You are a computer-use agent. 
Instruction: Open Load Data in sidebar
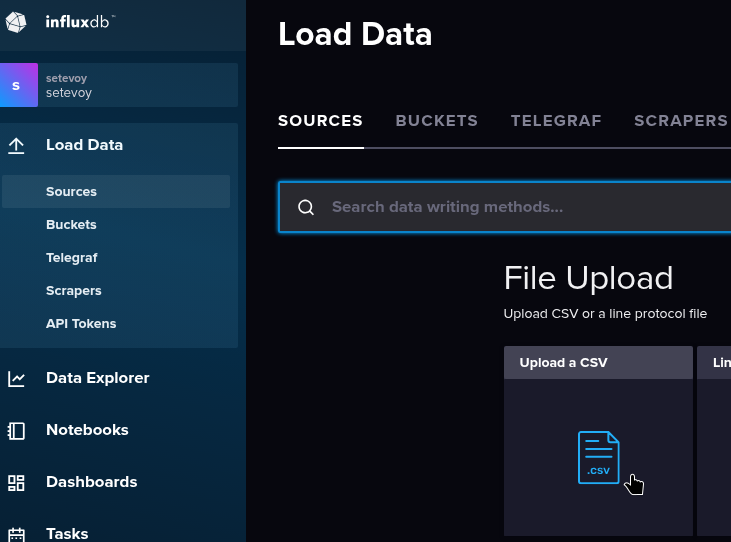coord(84,145)
